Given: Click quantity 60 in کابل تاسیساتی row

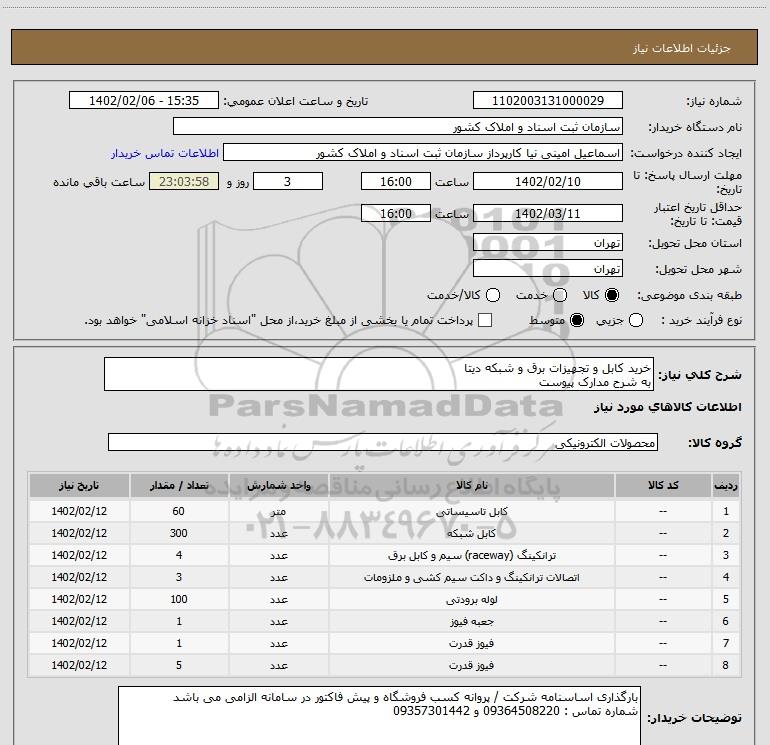Looking at the screenshot, I should tap(179, 511).
